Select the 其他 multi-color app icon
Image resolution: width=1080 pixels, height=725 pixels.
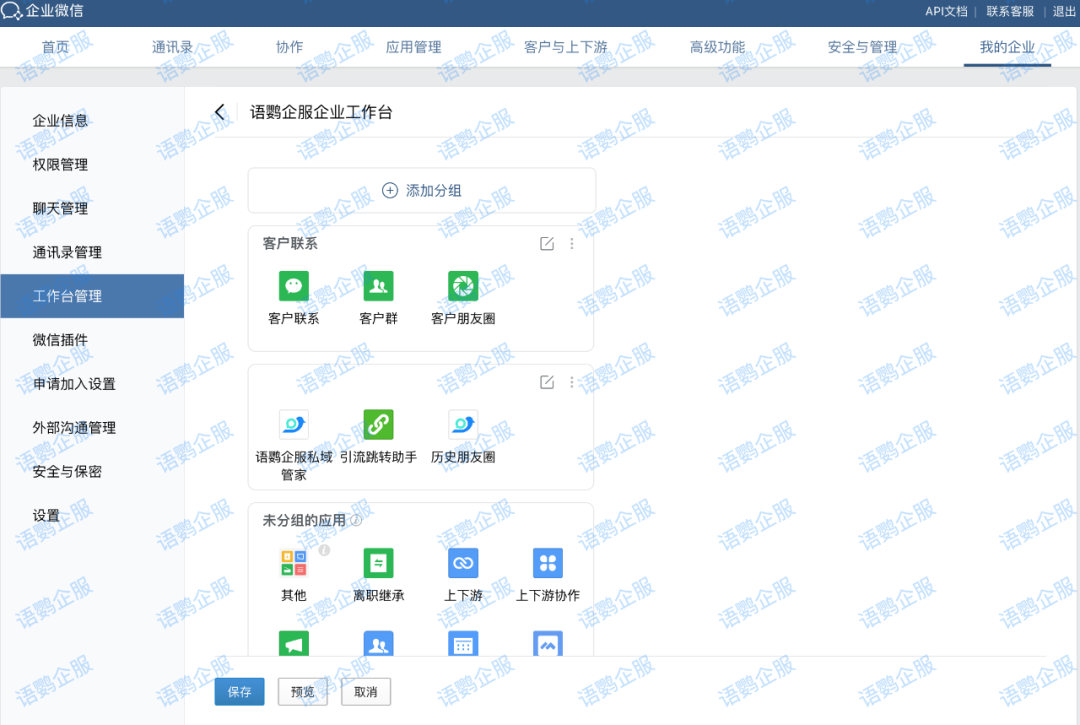(293, 563)
